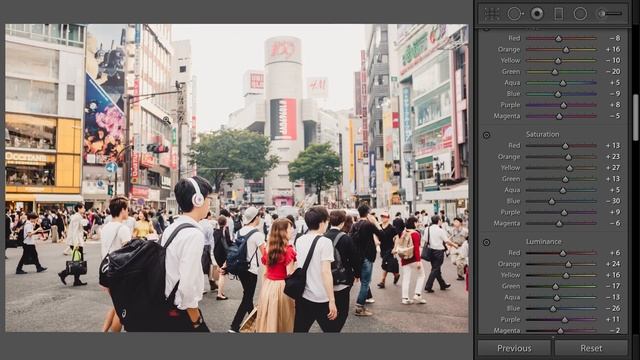The image size is (640, 360).
Task: Click the Hue Purple slider
Action: (561, 105)
